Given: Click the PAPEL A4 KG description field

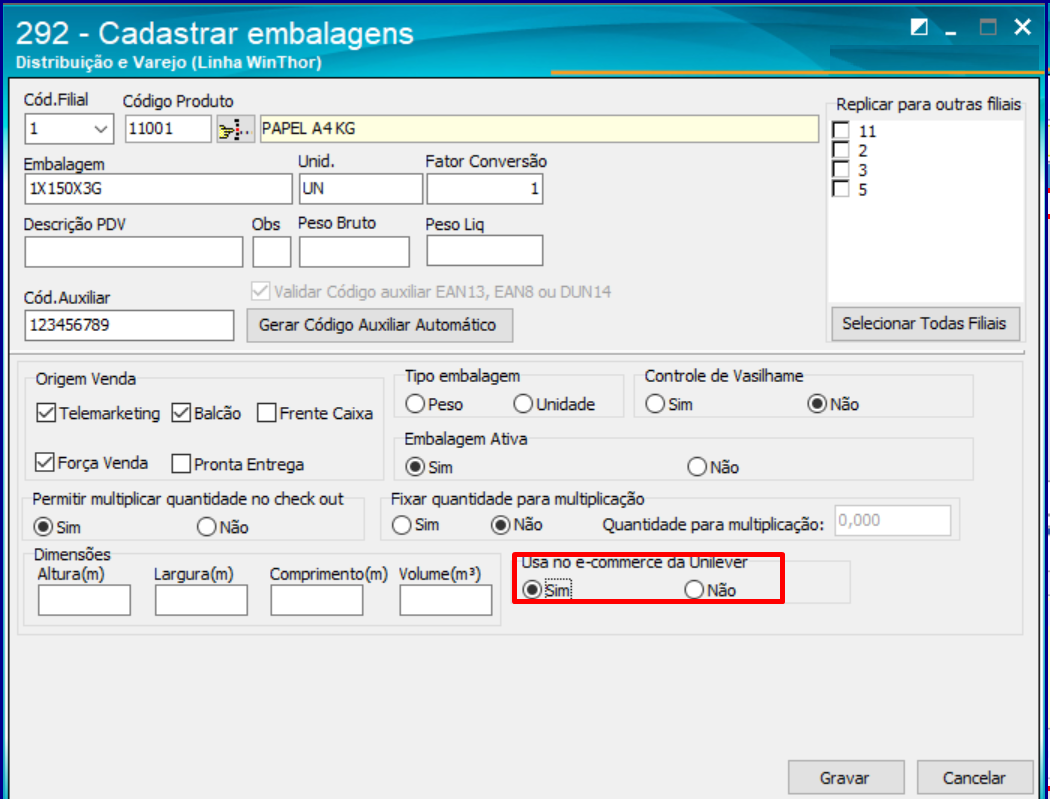Looking at the screenshot, I should coord(539,129).
